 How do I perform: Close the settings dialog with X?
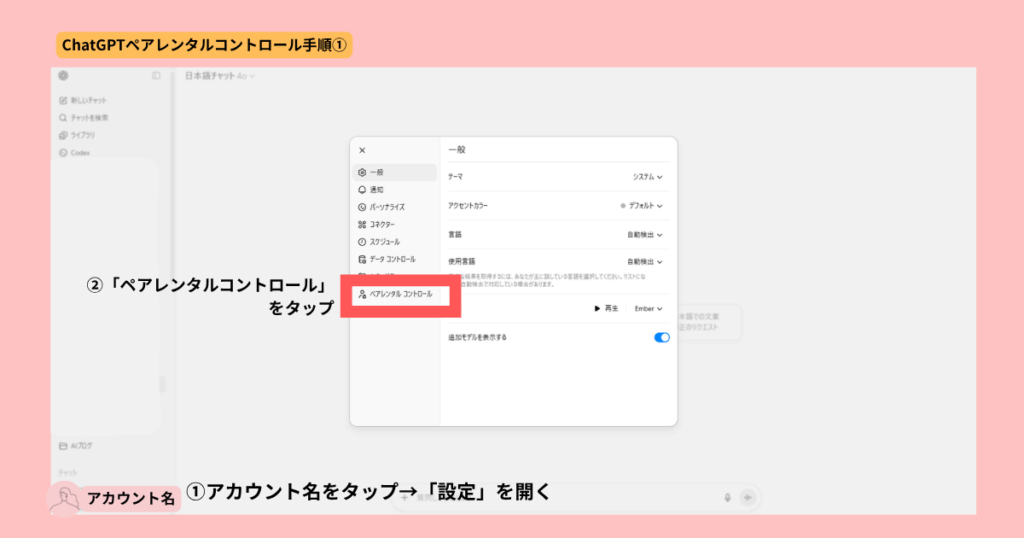[362, 150]
